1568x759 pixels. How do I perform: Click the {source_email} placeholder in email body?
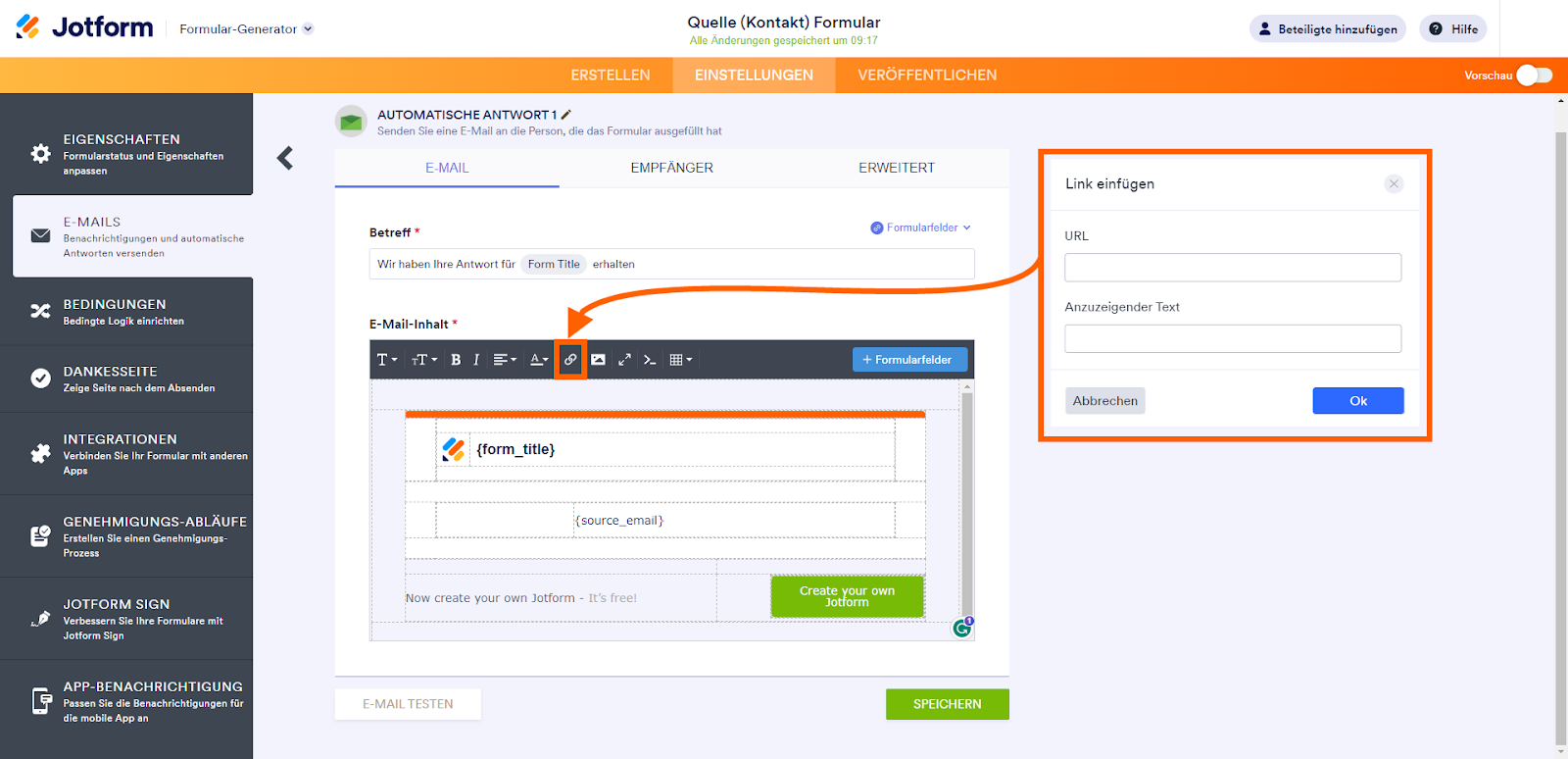(x=619, y=521)
